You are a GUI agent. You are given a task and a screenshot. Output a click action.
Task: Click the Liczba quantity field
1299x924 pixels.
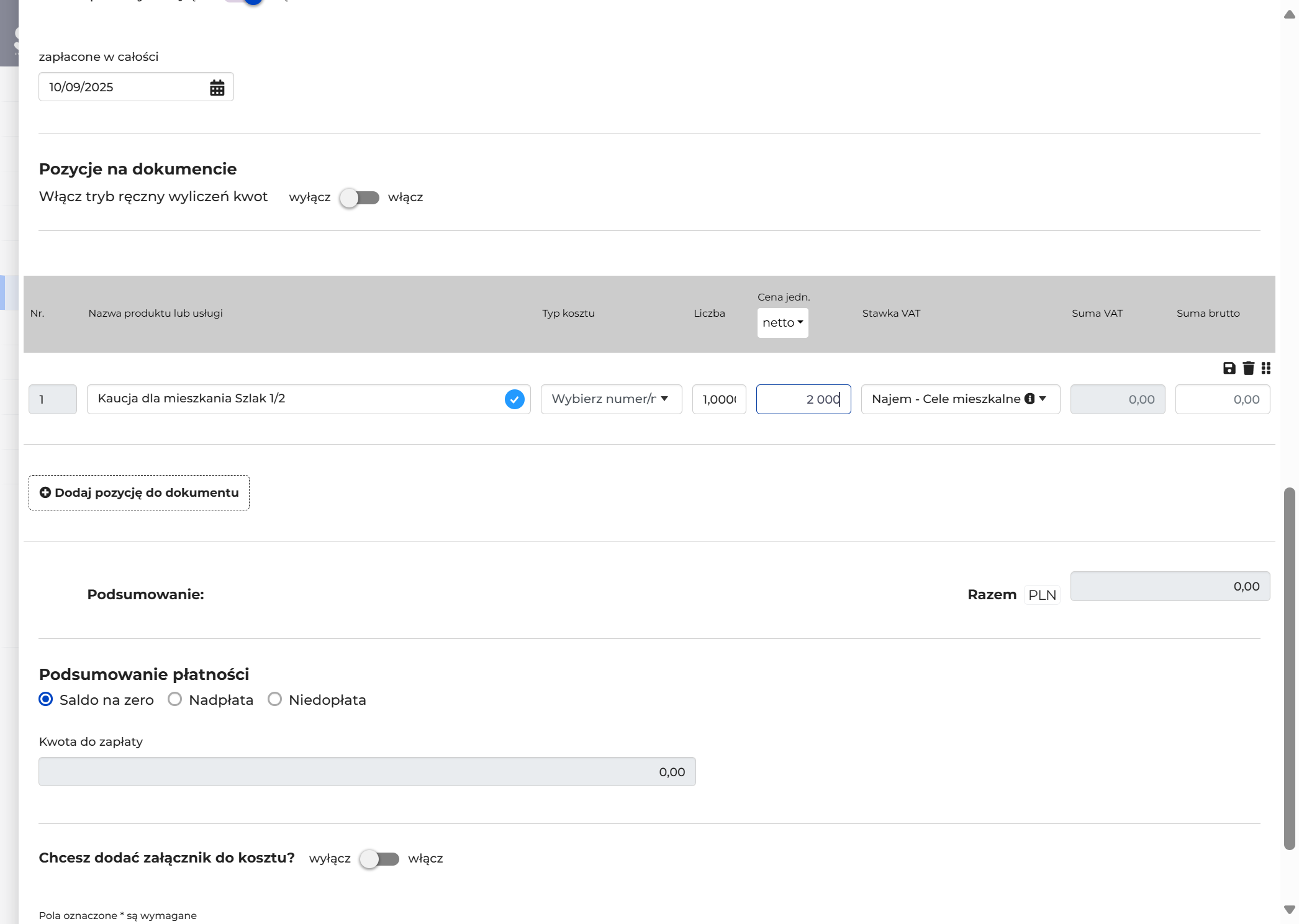pos(719,399)
